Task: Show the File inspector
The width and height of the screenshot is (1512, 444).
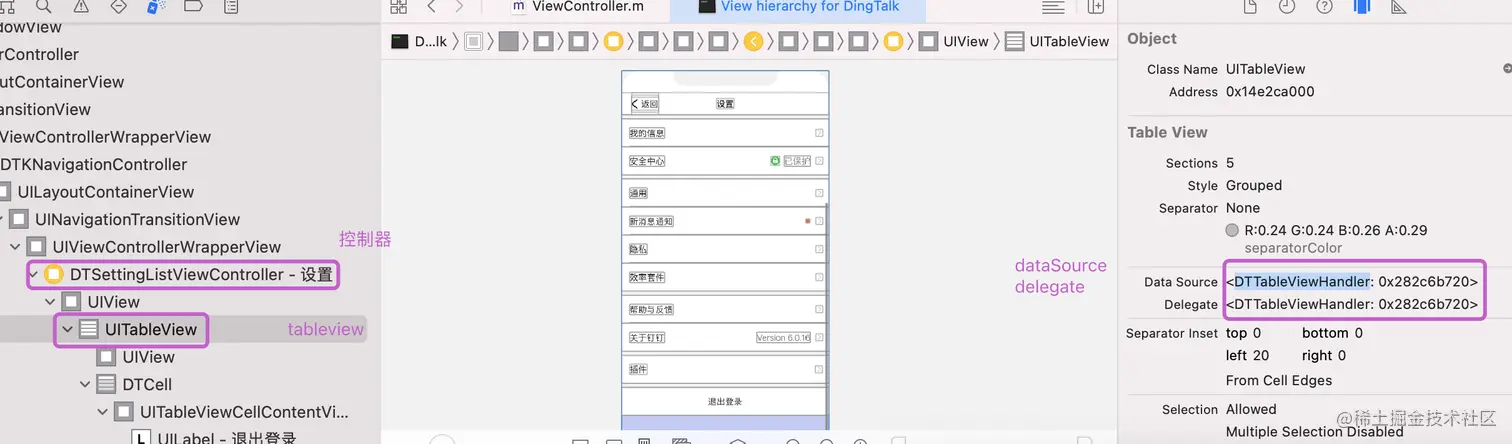Action: click(x=1250, y=6)
